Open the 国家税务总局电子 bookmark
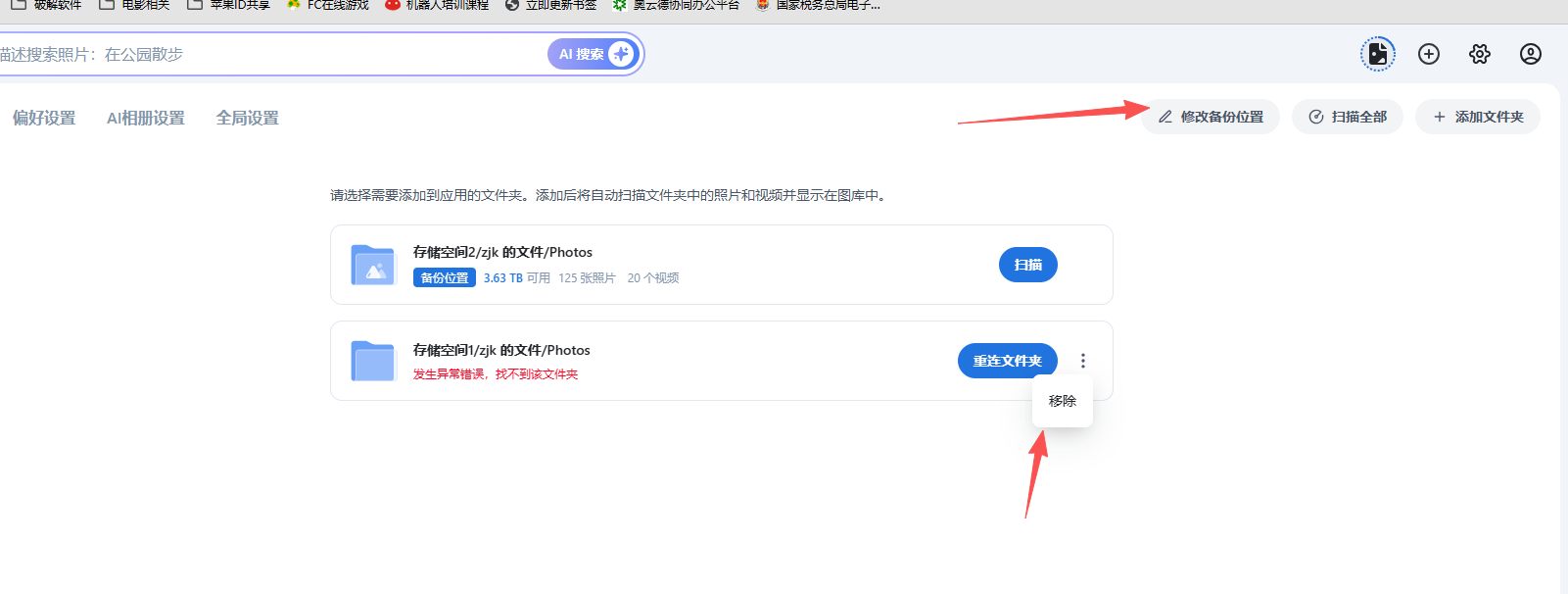Image resolution: width=1568 pixels, height=594 pixels. (x=818, y=5)
